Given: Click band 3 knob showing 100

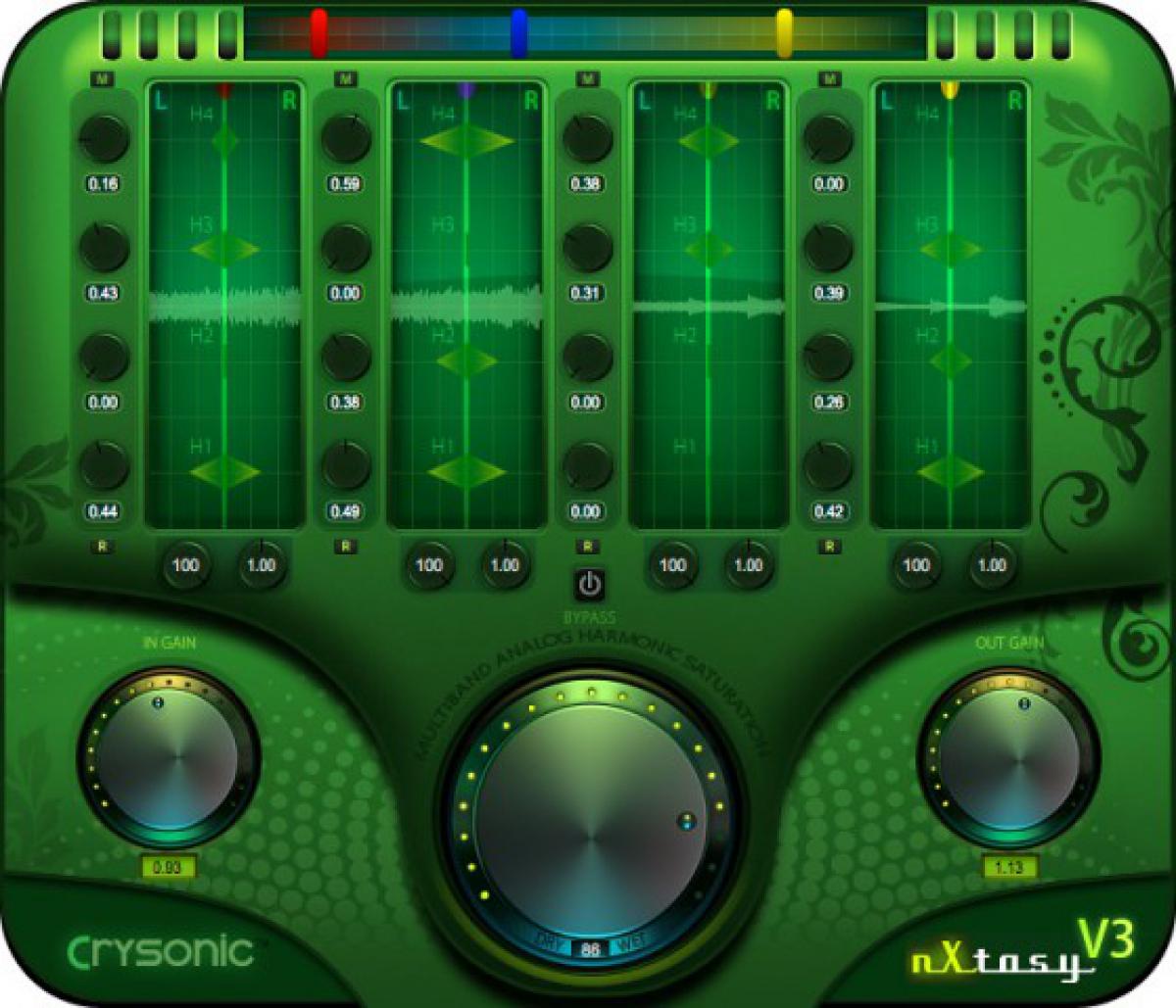Looking at the screenshot, I should coord(672,565).
